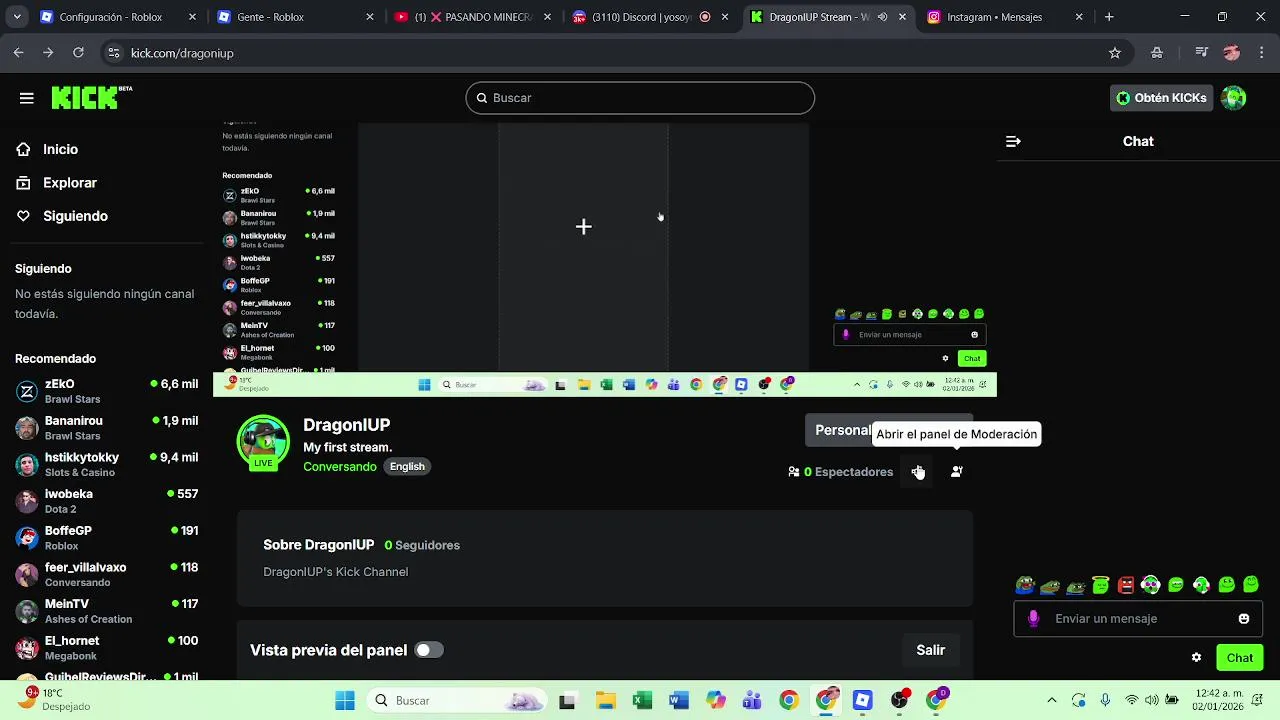Image resolution: width=1280 pixels, height=720 pixels.
Task: Reload the Kick page
Action: (x=78, y=53)
